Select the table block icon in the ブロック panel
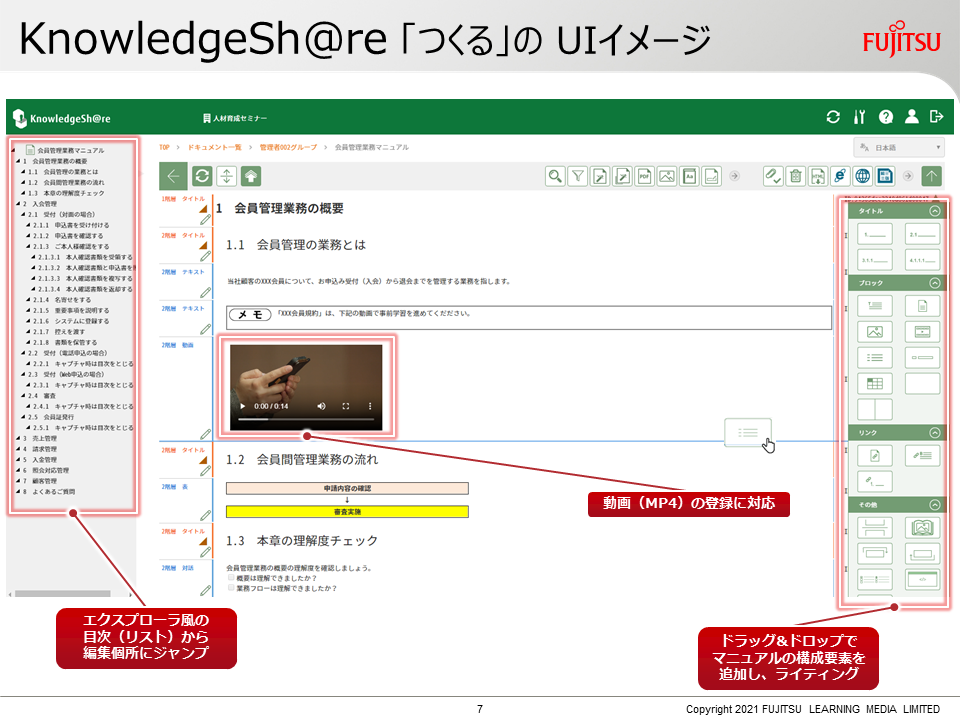960x720 pixels. pyautogui.click(x=875, y=383)
